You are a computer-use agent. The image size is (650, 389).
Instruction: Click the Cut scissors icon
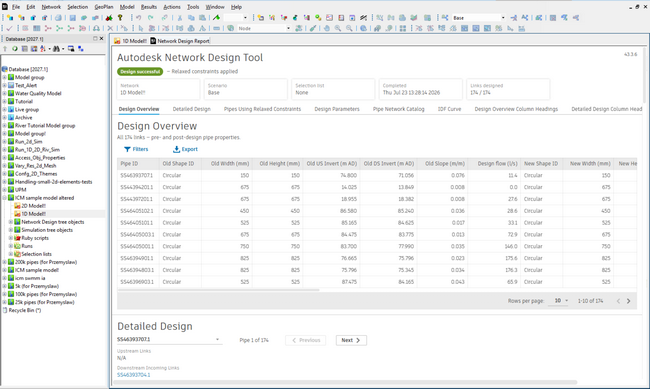[179, 18]
